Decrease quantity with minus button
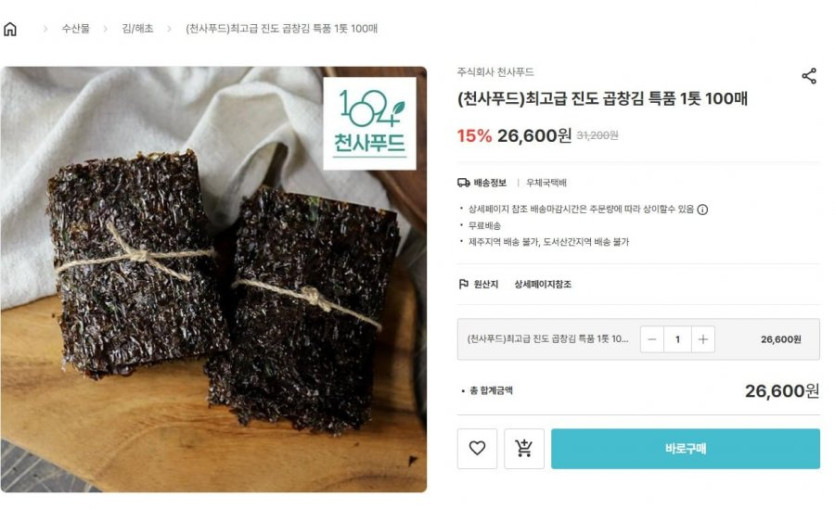The height and width of the screenshot is (510, 835). tap(652, 339)
